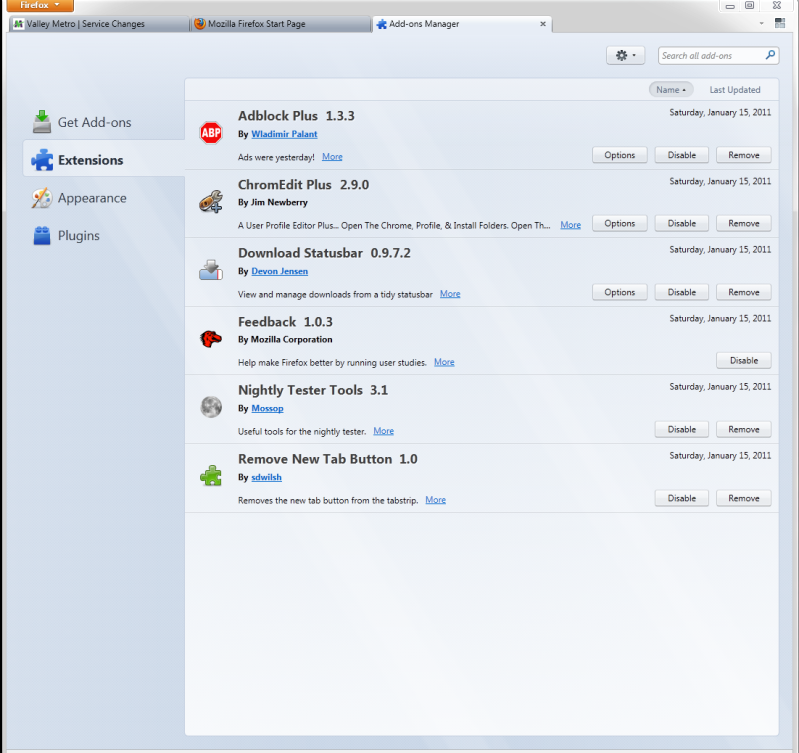Switch to Mozilla Firefox Start Page tab

281,24
